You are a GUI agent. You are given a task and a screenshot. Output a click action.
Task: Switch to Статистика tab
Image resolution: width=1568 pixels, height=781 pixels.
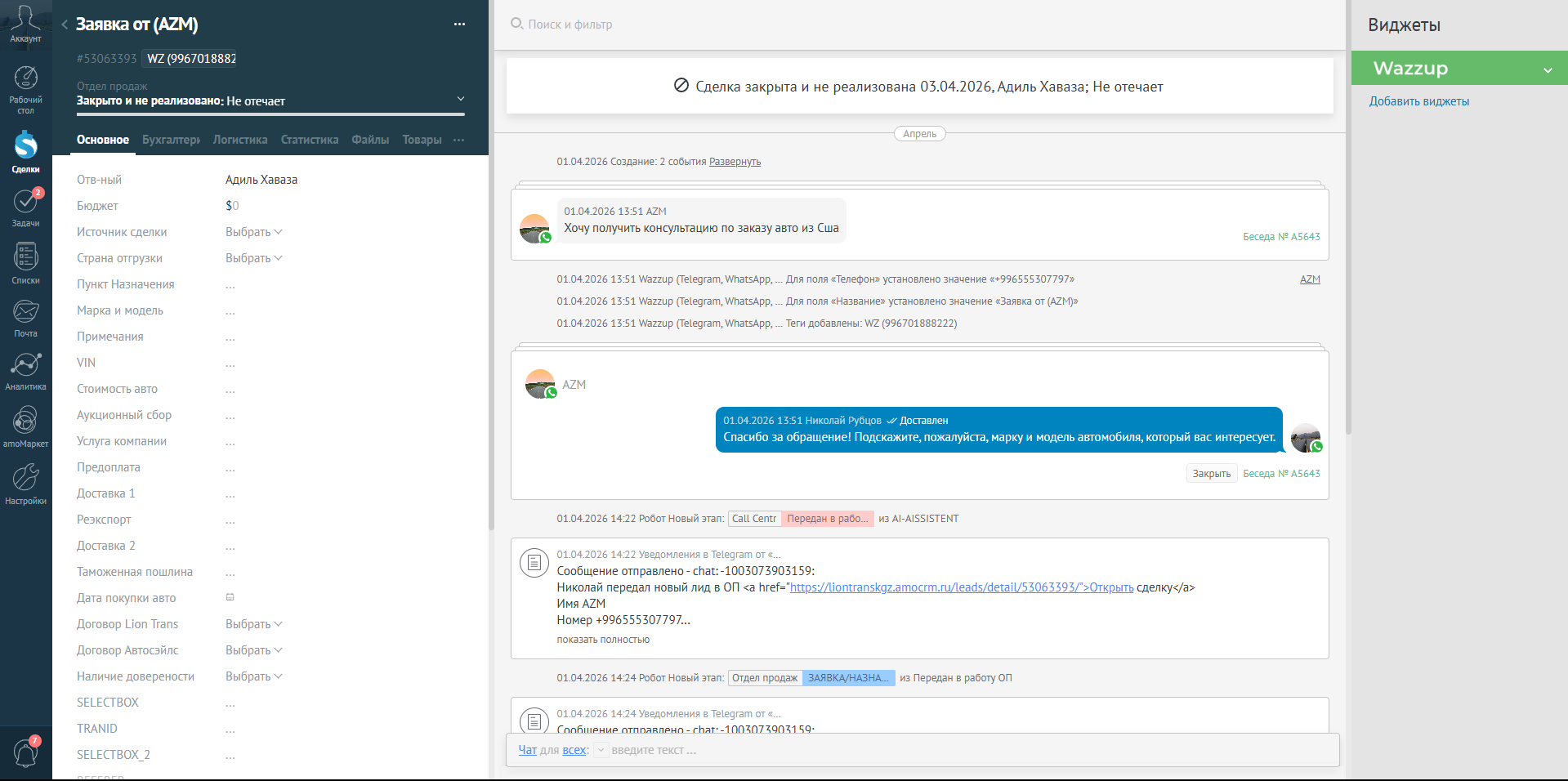point(310,140)
